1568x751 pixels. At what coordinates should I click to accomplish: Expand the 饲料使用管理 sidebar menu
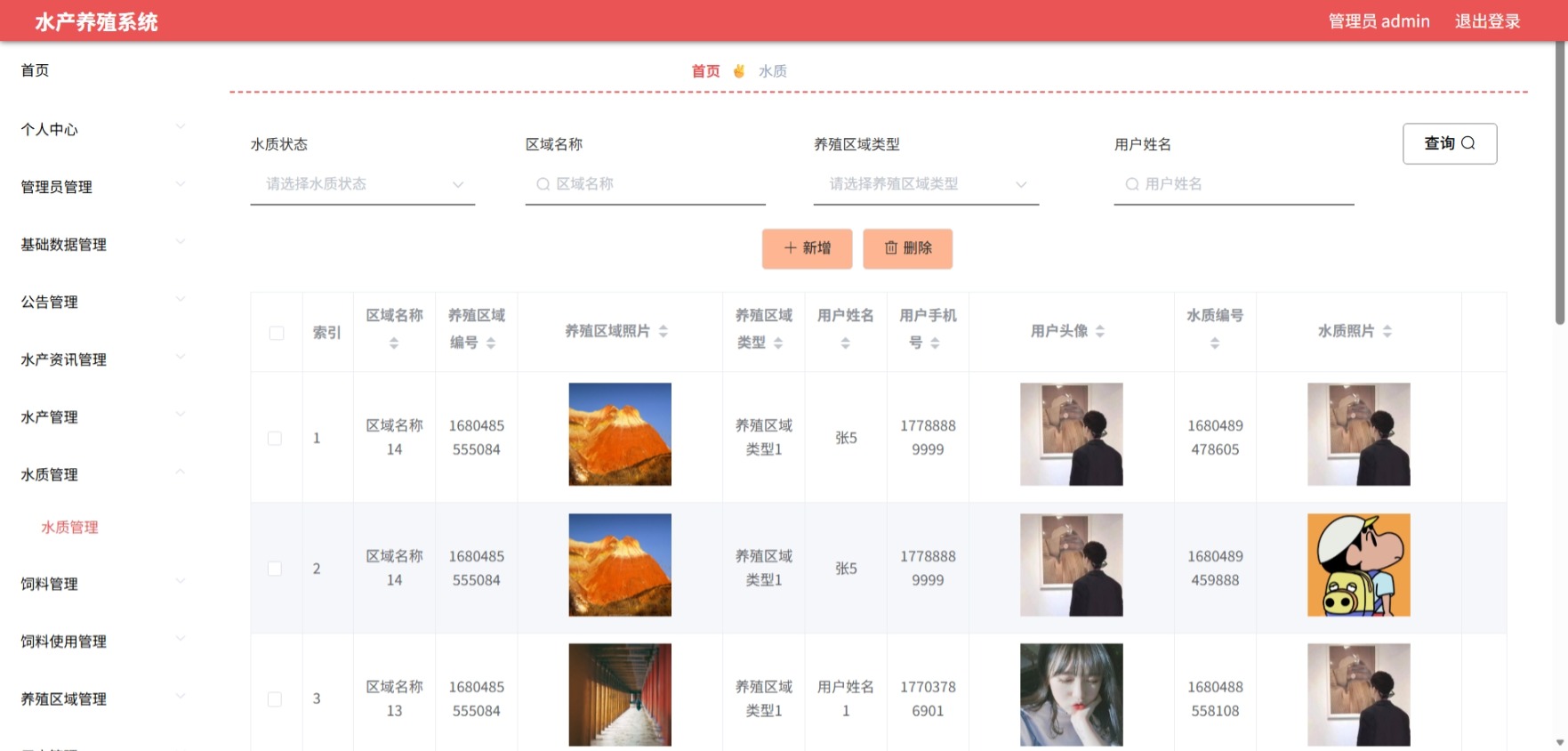[x=104, y=642]
